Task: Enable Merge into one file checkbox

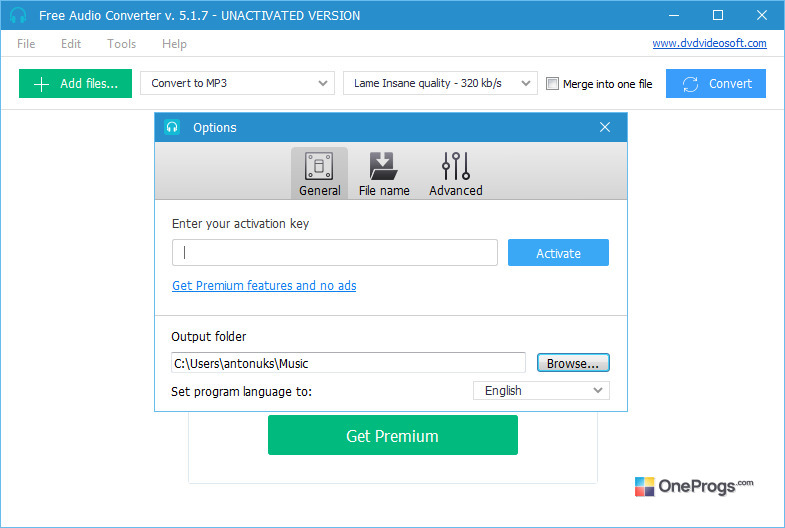Action: point(552,84)
